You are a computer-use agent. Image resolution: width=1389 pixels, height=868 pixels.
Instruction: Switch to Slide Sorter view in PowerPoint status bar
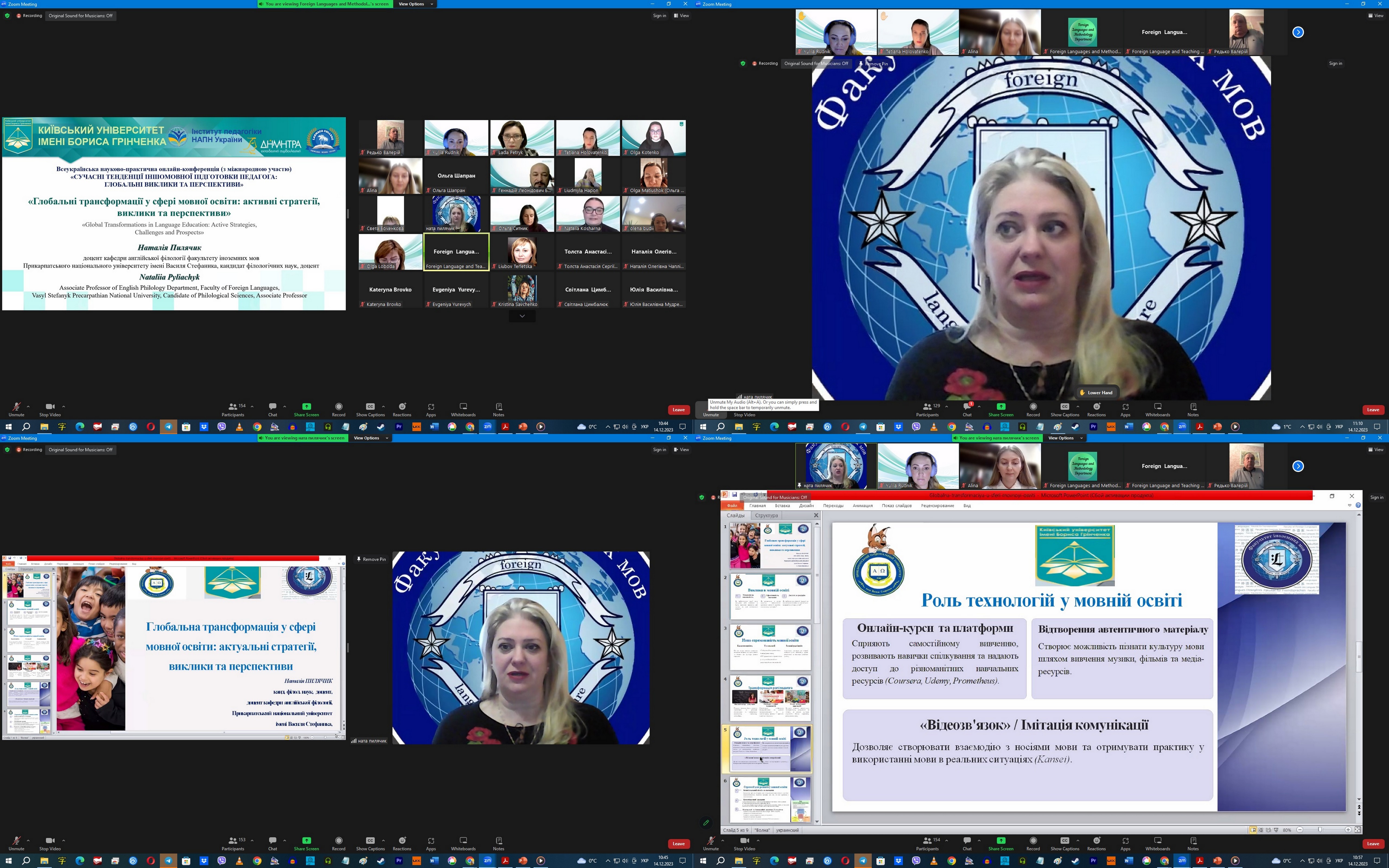pos(1261,830)
